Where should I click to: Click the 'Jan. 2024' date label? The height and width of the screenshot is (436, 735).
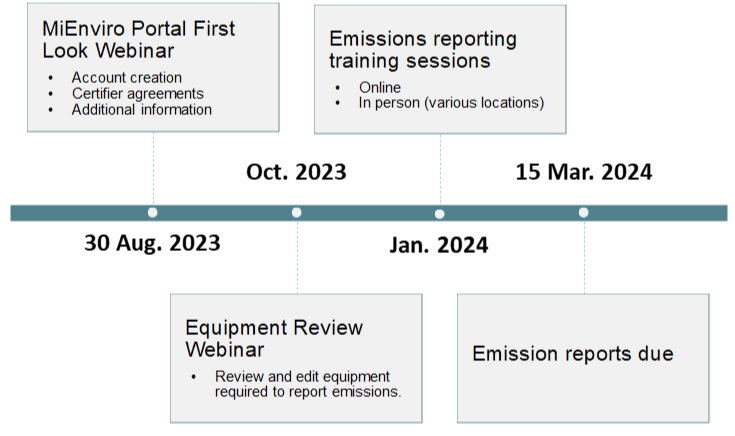pos(439,245)
